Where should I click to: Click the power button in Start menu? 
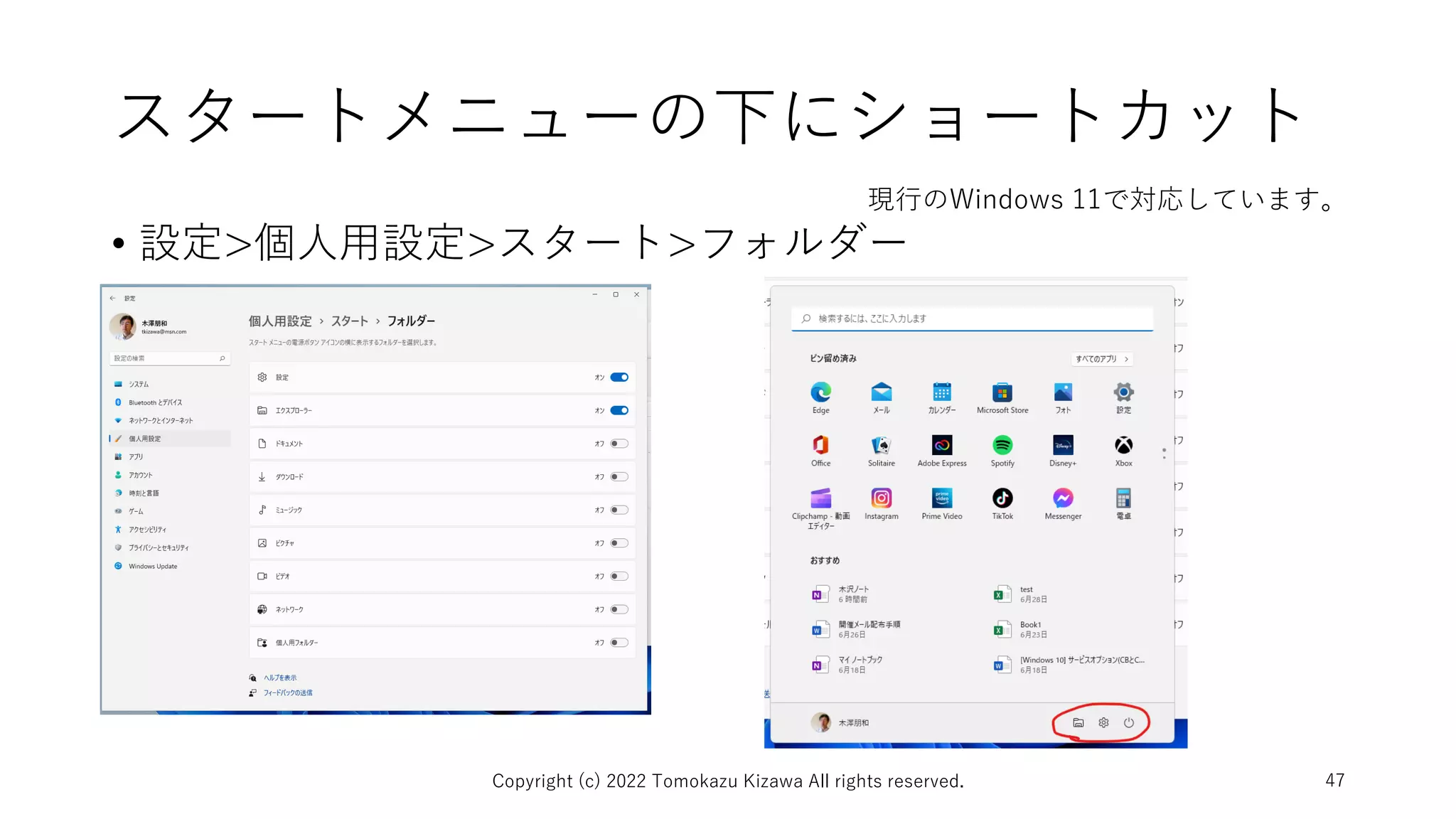click(x=1129, y=722)
